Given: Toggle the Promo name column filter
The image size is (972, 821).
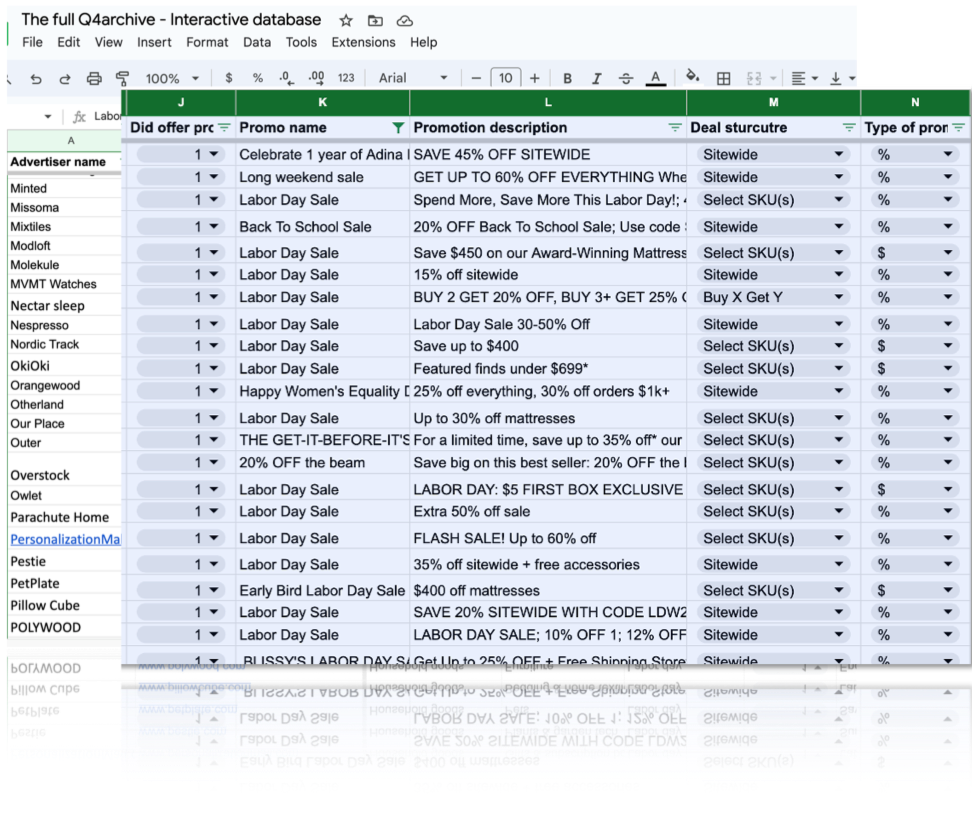Looking at the screenshot, I should [x=398, y=128].
